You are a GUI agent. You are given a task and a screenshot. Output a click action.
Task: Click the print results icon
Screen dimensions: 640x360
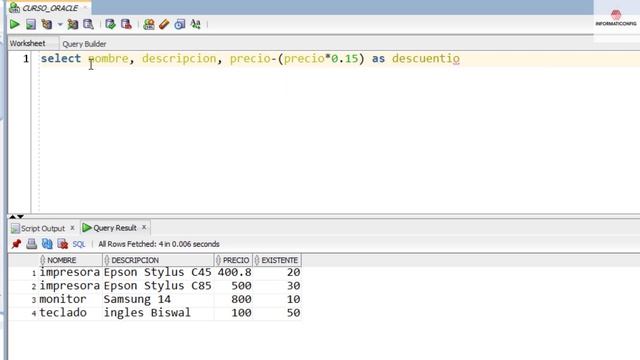coord(31,244)
